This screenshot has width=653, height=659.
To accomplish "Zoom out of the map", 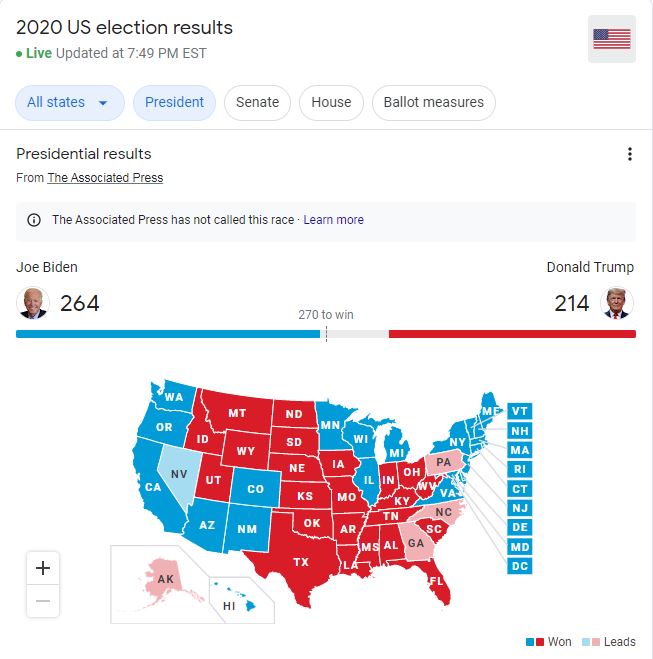I will pyautogui.click(x=43, y=600).
